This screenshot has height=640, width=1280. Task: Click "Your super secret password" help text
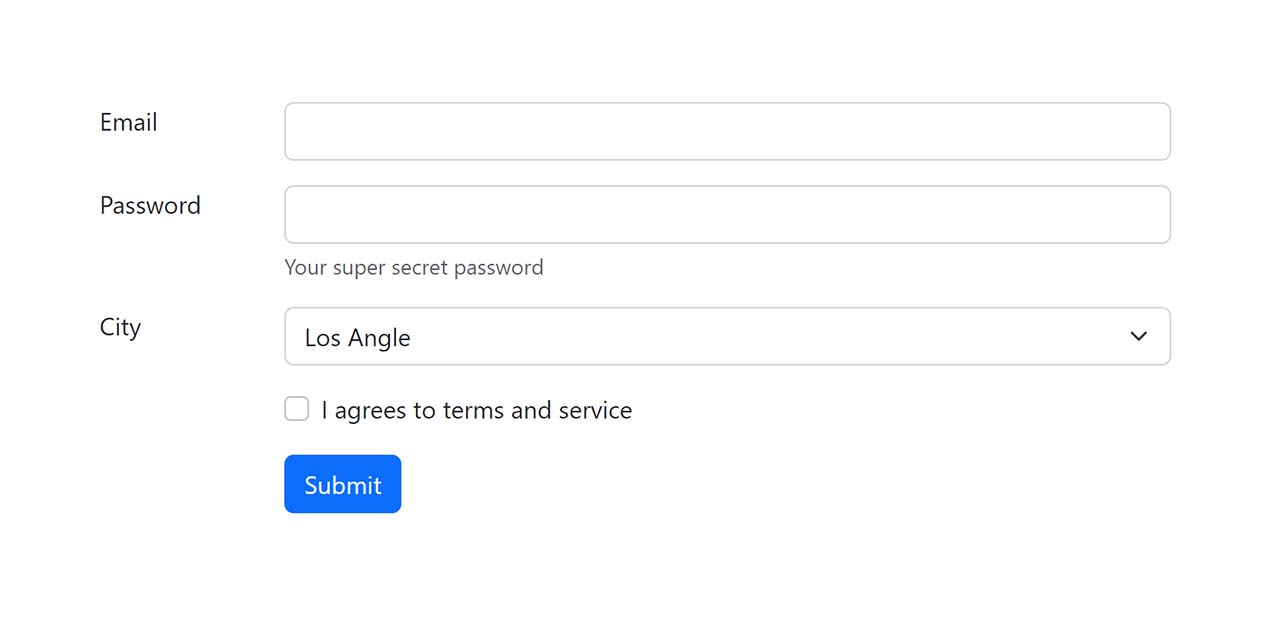click(x=414, y=267)
